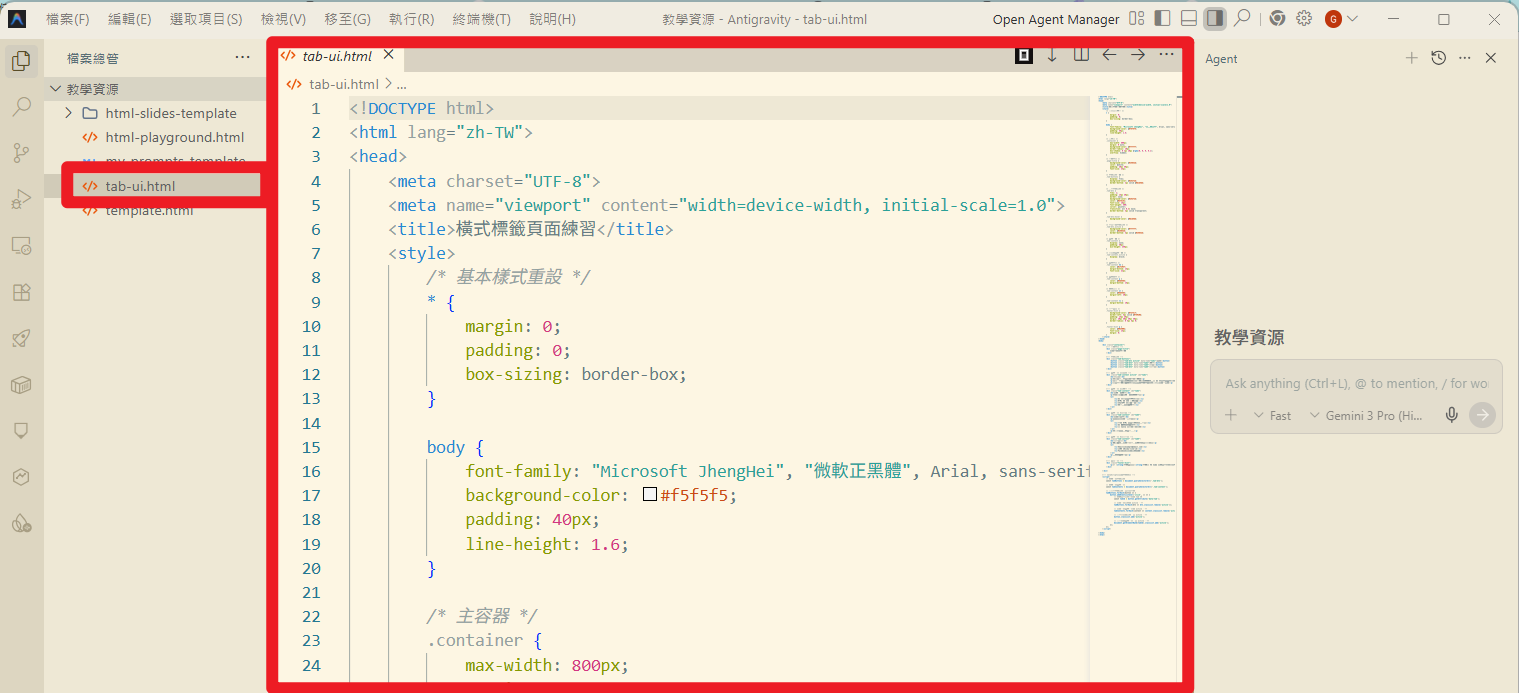Click the Chrome browser icon in title bar
The height and width of the screenshot is (693, 1519).
coord(1277,18)
